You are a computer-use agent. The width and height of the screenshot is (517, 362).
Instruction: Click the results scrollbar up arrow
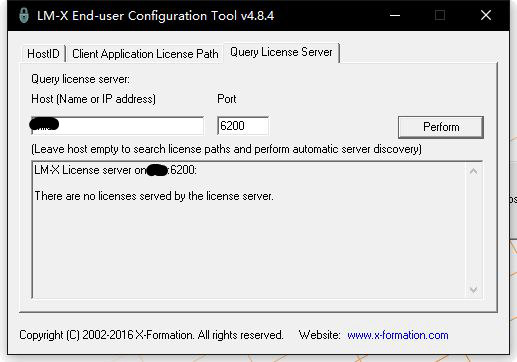click(473, 171)
